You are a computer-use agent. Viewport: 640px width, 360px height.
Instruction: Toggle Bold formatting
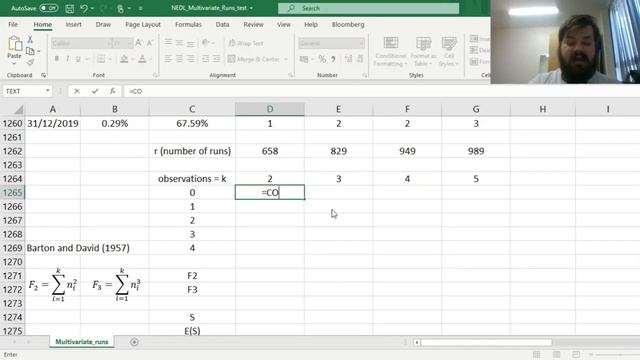[x=57, y=59]
